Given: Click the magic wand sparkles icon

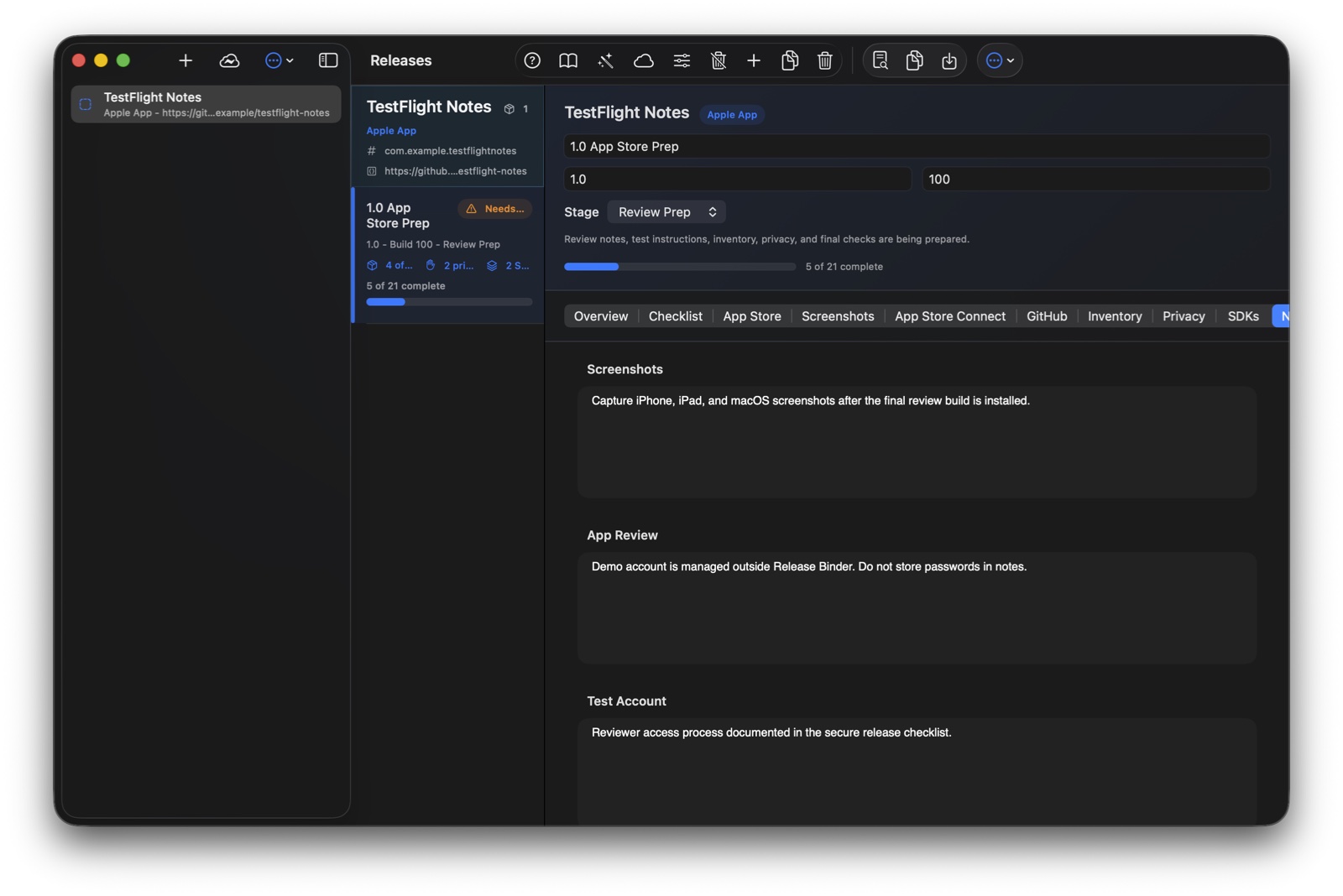Looking at the screenshot, I should click(605, 60).
